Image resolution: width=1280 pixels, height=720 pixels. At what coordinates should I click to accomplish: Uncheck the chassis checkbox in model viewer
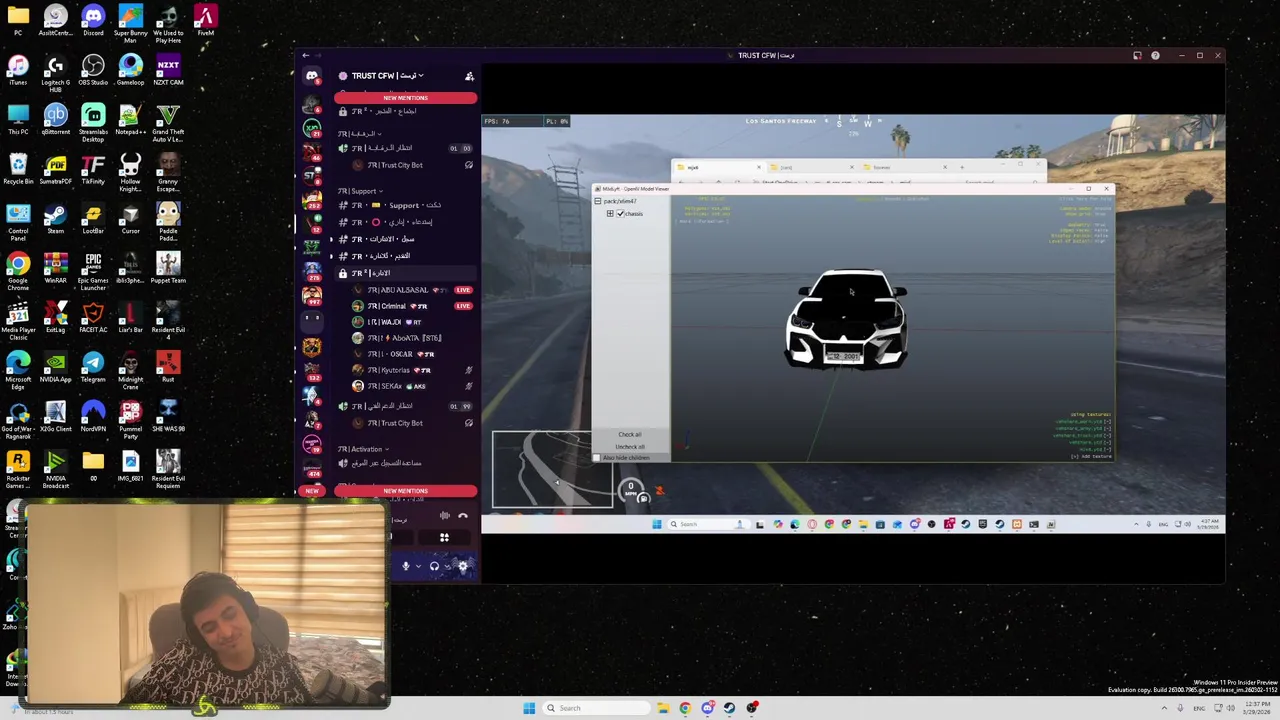click(620, 213)
